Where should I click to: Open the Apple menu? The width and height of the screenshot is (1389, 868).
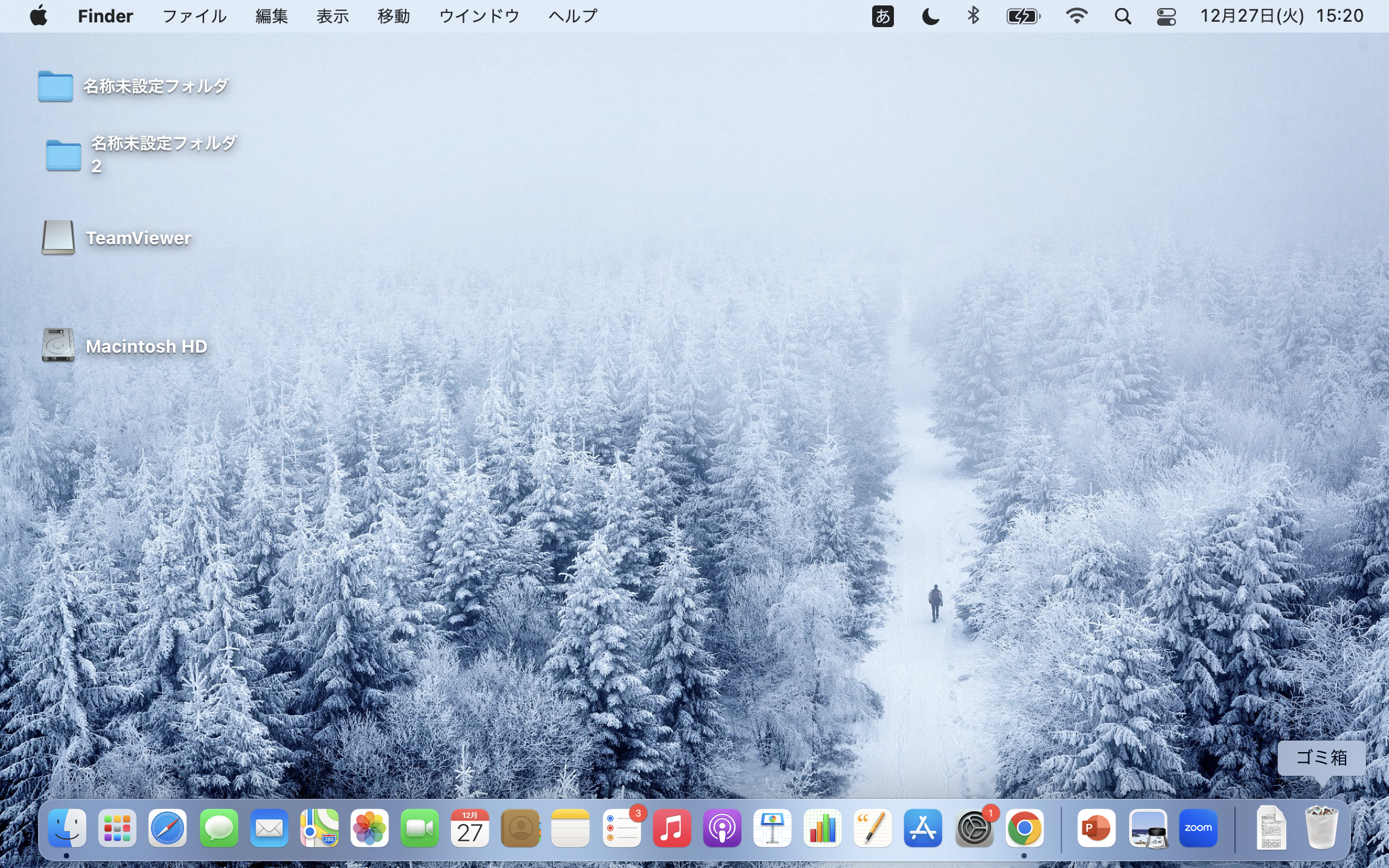tap(39, 16)
